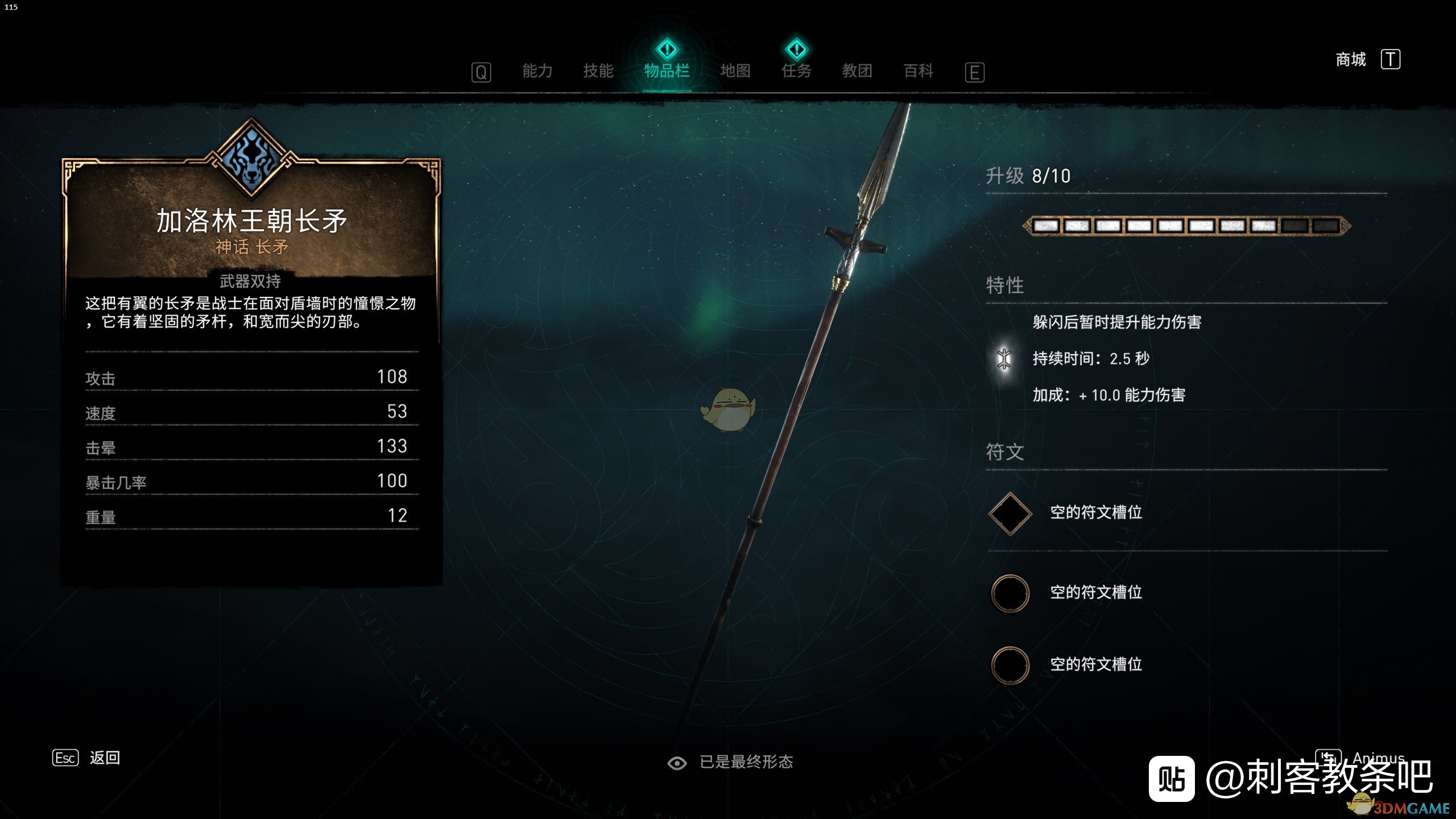
Task: Click the 商城 store link
Action: [x=1351, y=59]
